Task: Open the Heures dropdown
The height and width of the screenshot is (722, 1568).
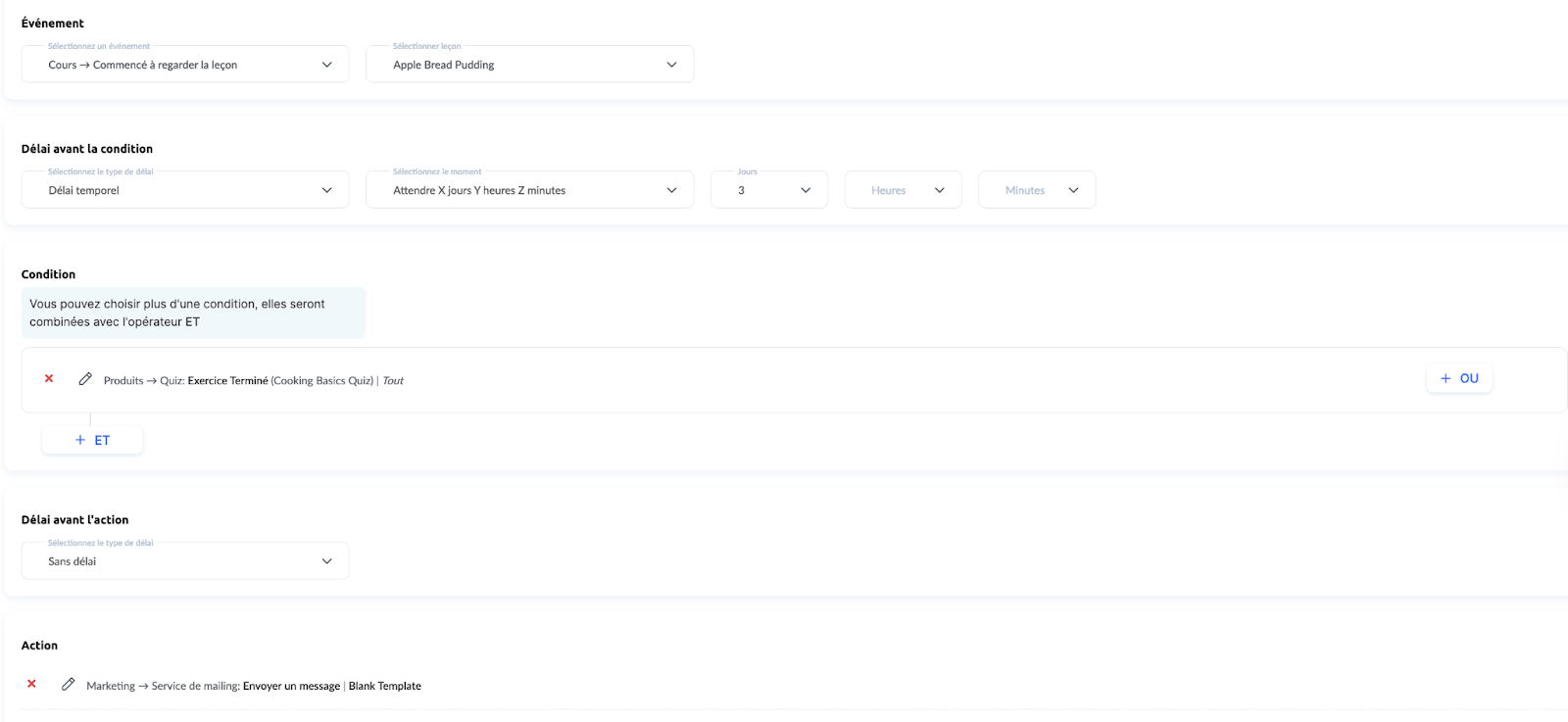Action: pyautogui.click(x=903, y=190)
